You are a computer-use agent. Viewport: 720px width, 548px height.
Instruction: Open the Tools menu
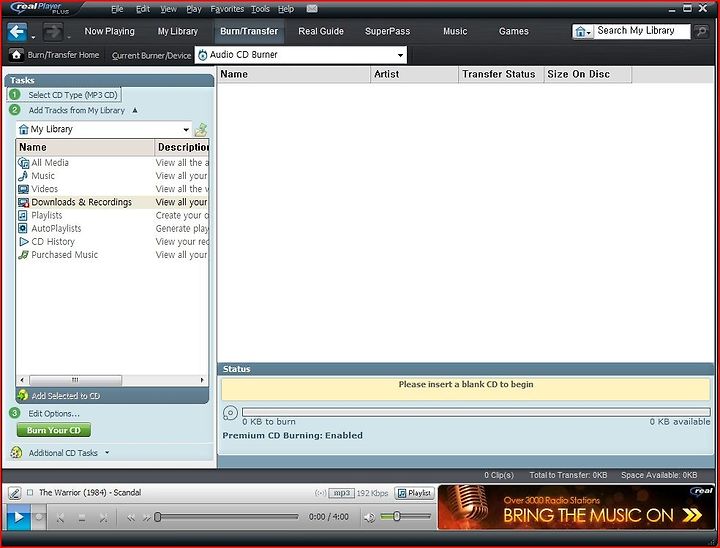pyautogui.click(x=260, y=9)
